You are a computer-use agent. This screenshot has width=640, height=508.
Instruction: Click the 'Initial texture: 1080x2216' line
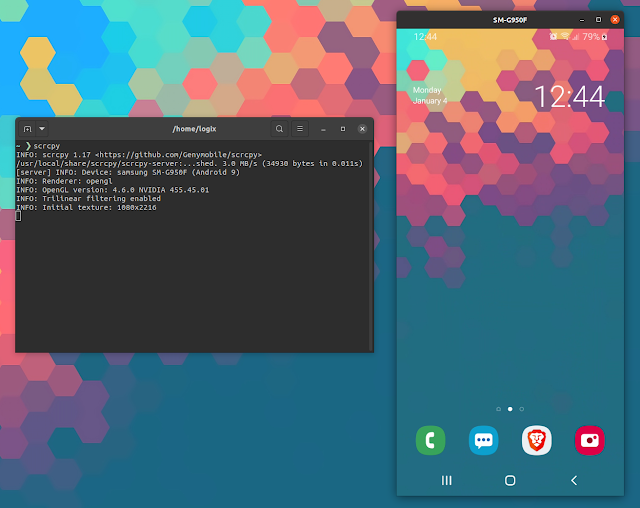click(86, 208)
